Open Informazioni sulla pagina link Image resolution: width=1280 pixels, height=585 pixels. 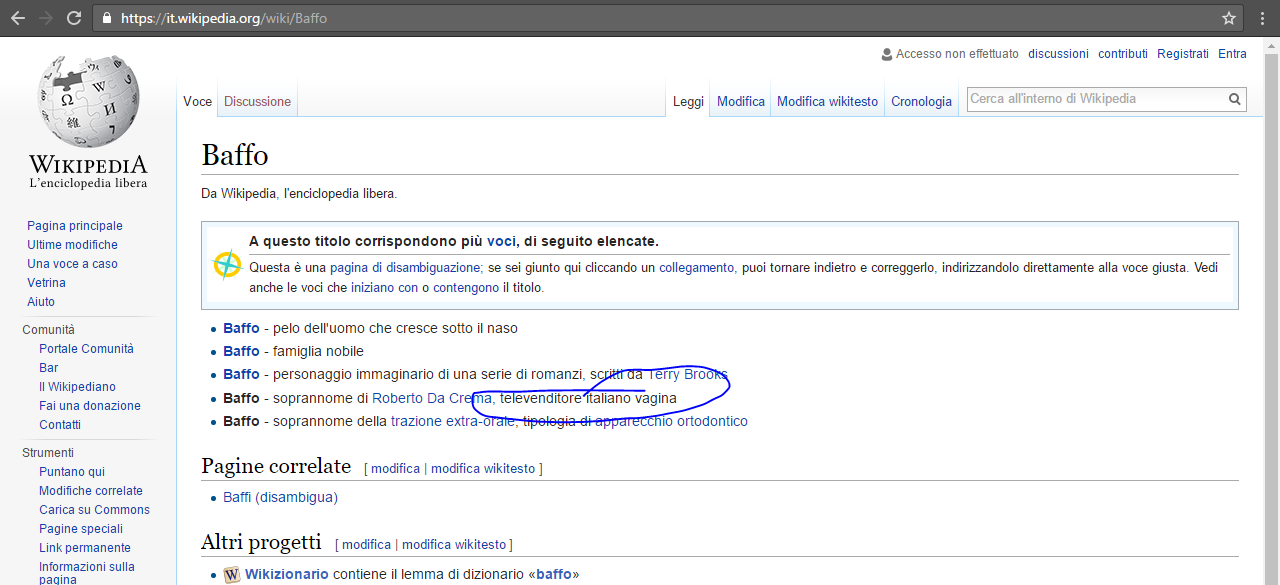pos(87,573)
